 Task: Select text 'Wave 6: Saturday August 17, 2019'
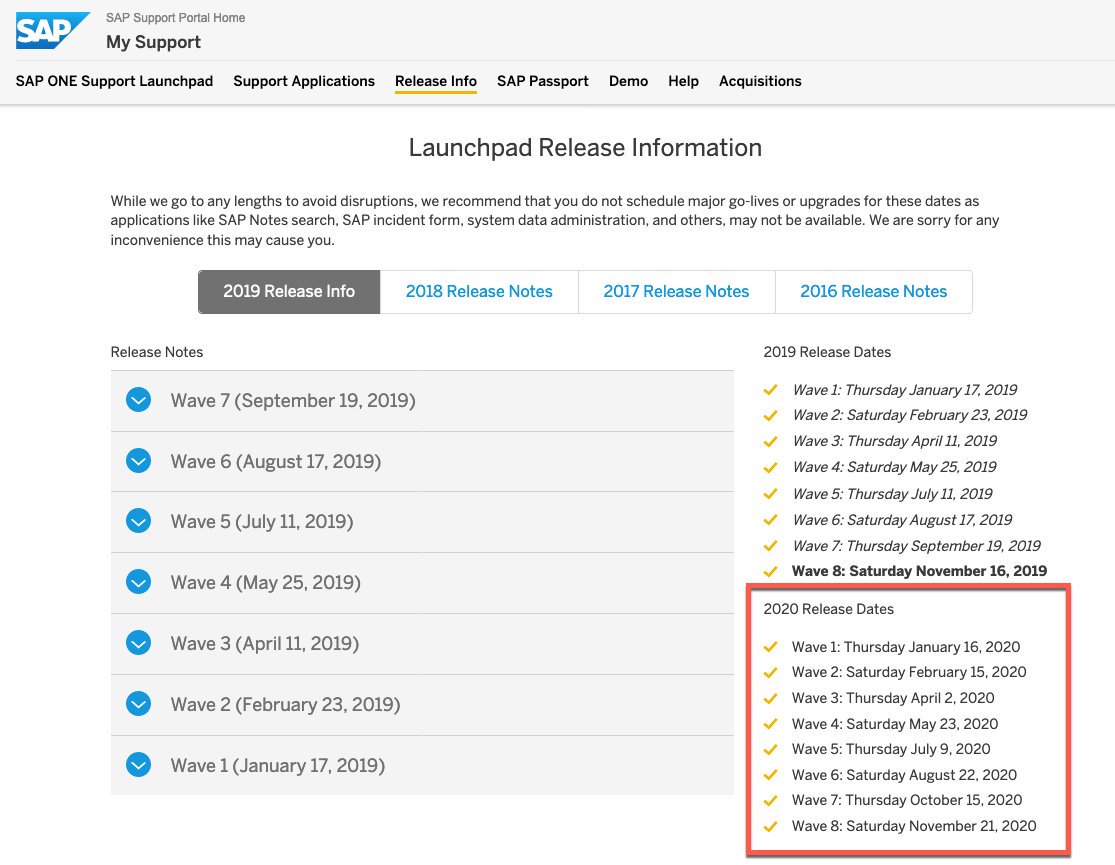tap(902, 520)
